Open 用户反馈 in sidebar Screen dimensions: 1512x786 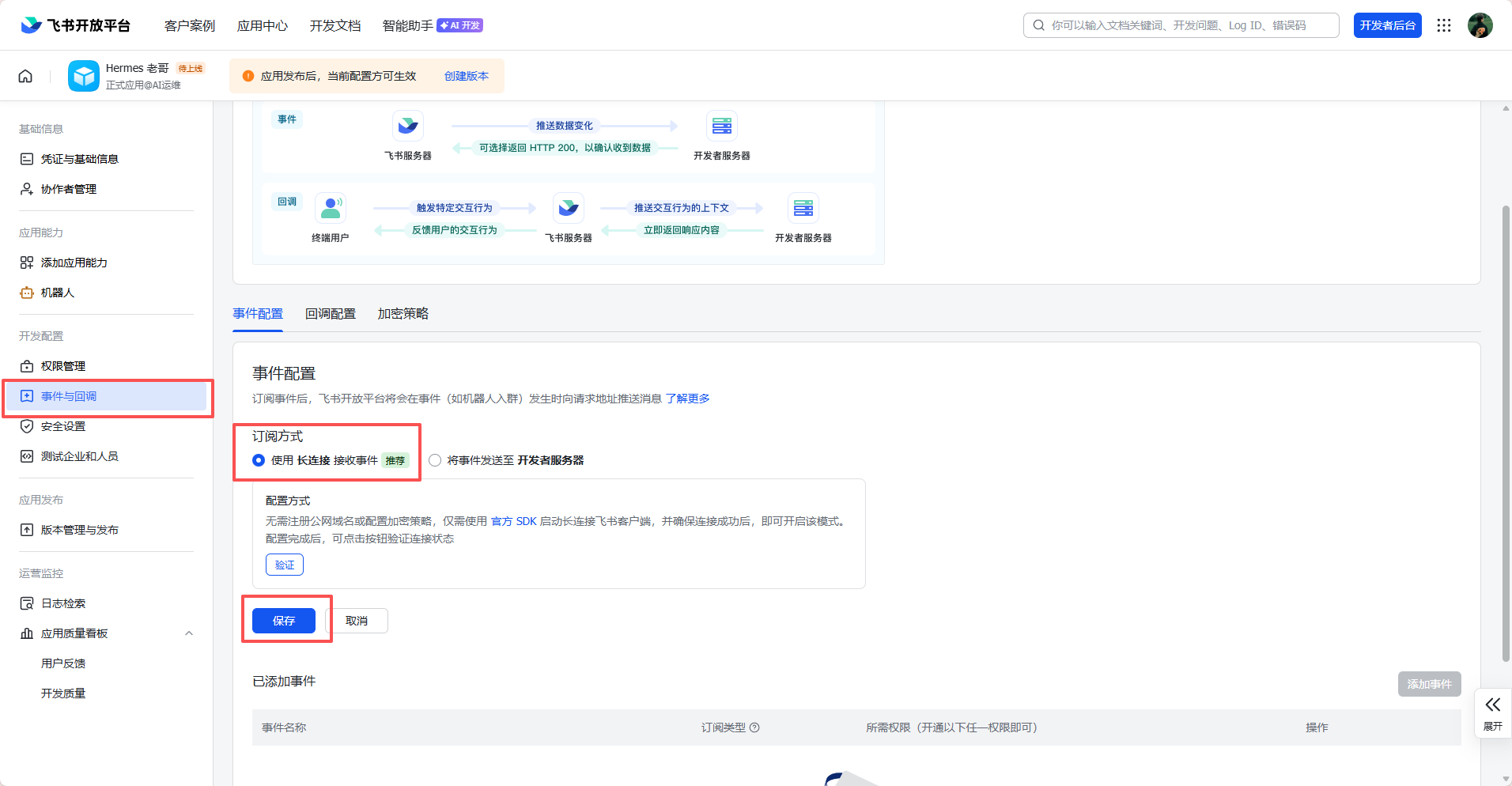pos(63,663)
